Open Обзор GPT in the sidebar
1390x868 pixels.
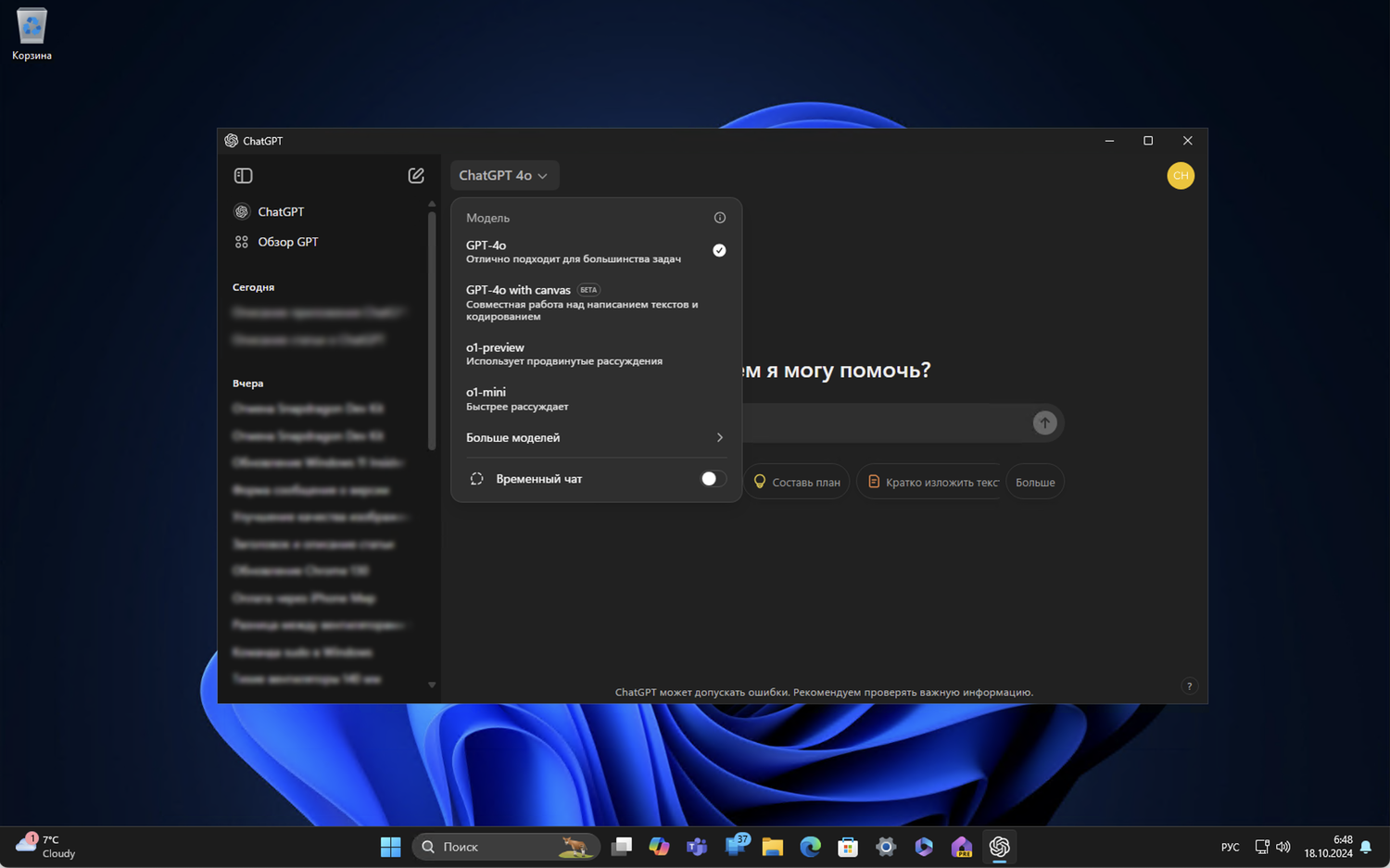(x=329, y=242)
